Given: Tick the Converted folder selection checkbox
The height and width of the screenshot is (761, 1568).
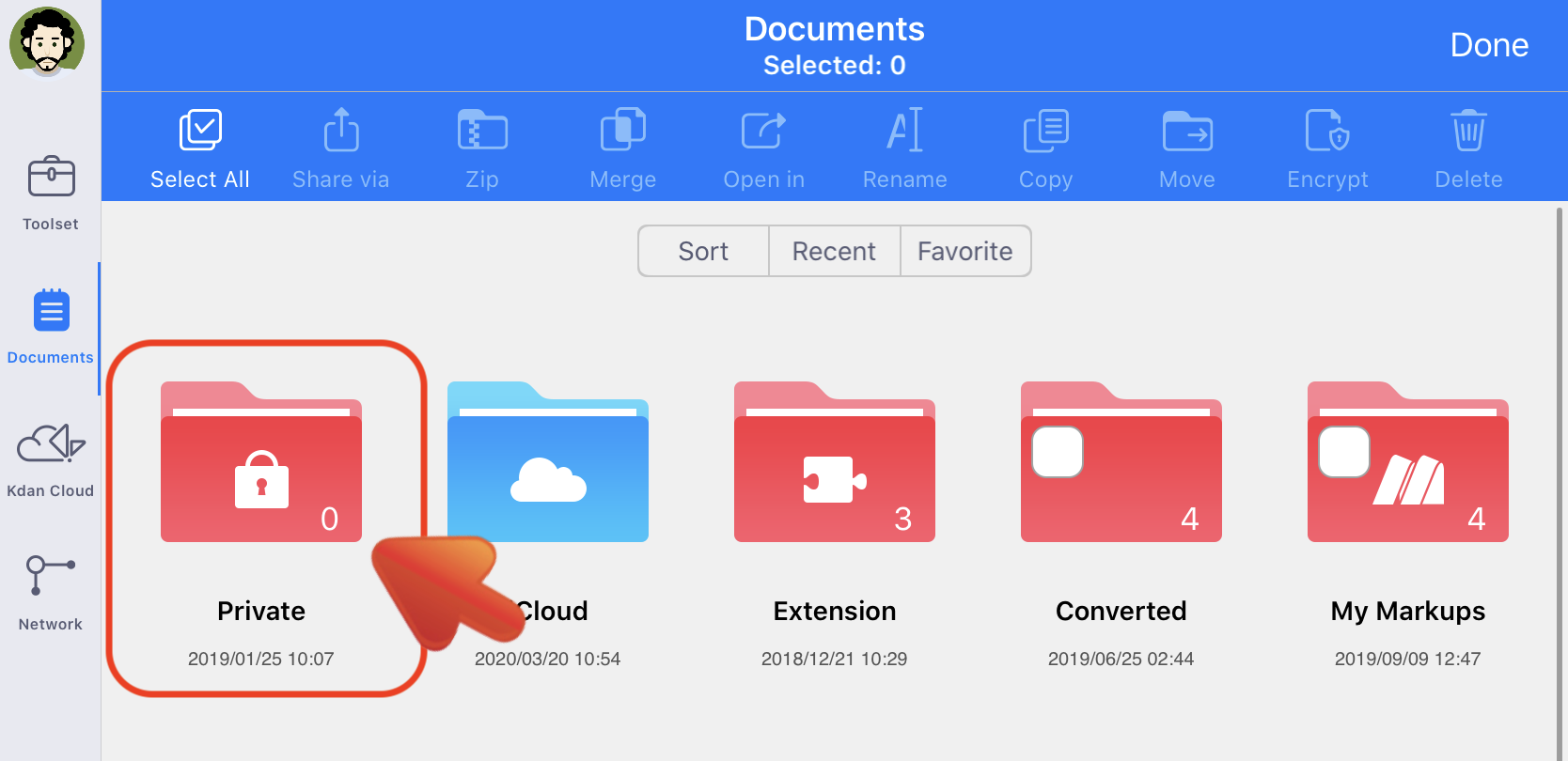Looking at the screenshot, I should tap(1058, 452).
